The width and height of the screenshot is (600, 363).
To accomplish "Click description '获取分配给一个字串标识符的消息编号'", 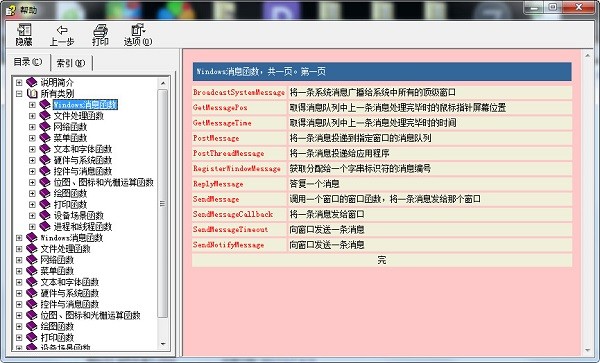I will [x=360, y=169].
